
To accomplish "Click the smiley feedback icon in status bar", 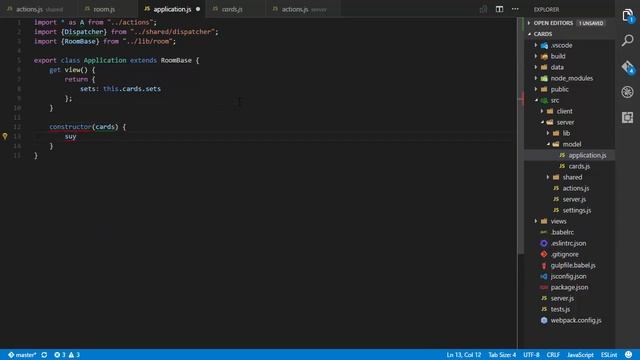I will (x=629, y=355).
